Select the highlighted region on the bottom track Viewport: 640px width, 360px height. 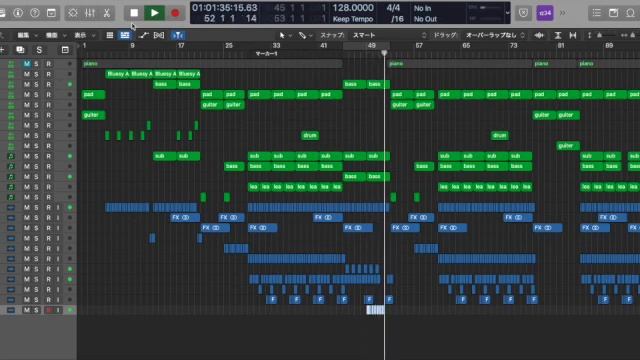[375, 310]
